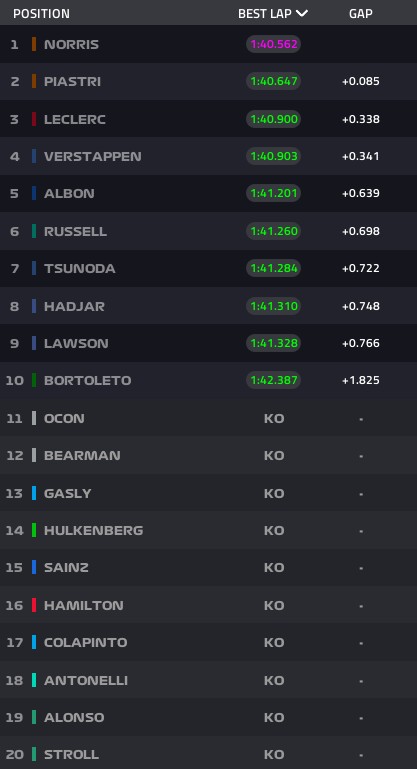Click the red team color bar beside Leclerc
The width and height of the screenshot is (417, 769).
tap(34, 119)
